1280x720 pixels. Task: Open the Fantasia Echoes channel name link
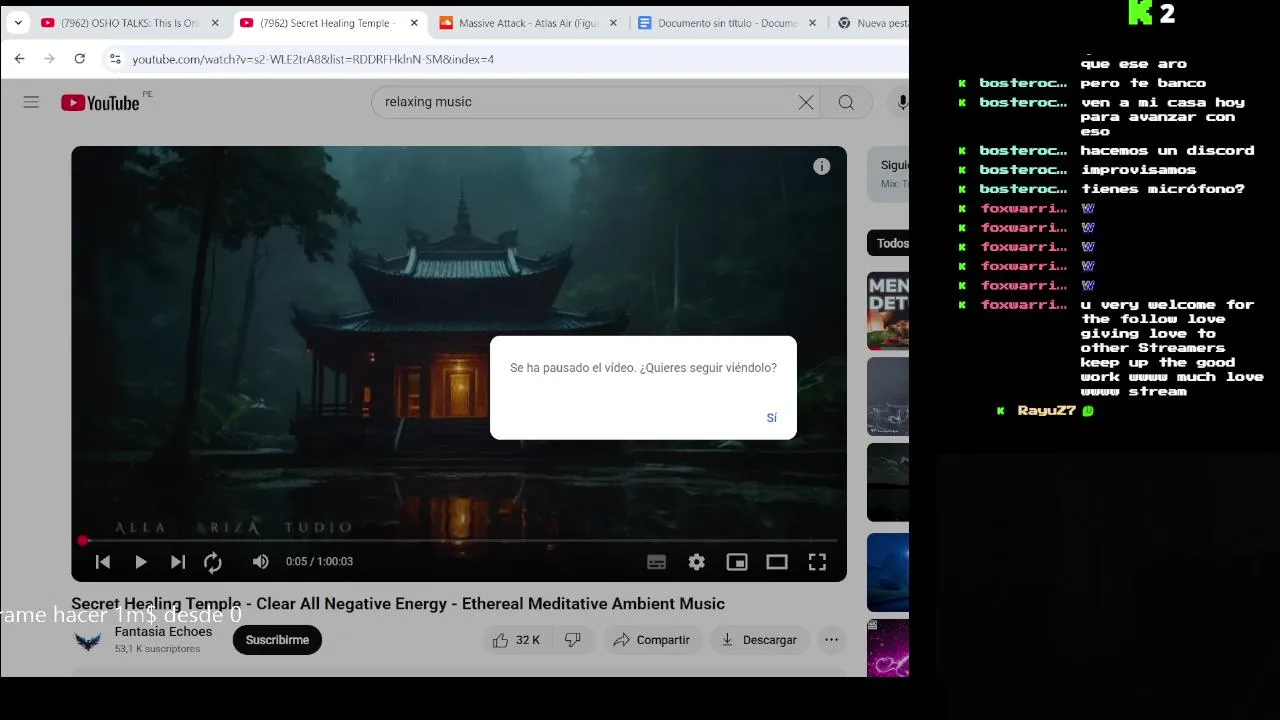(163, 632)
